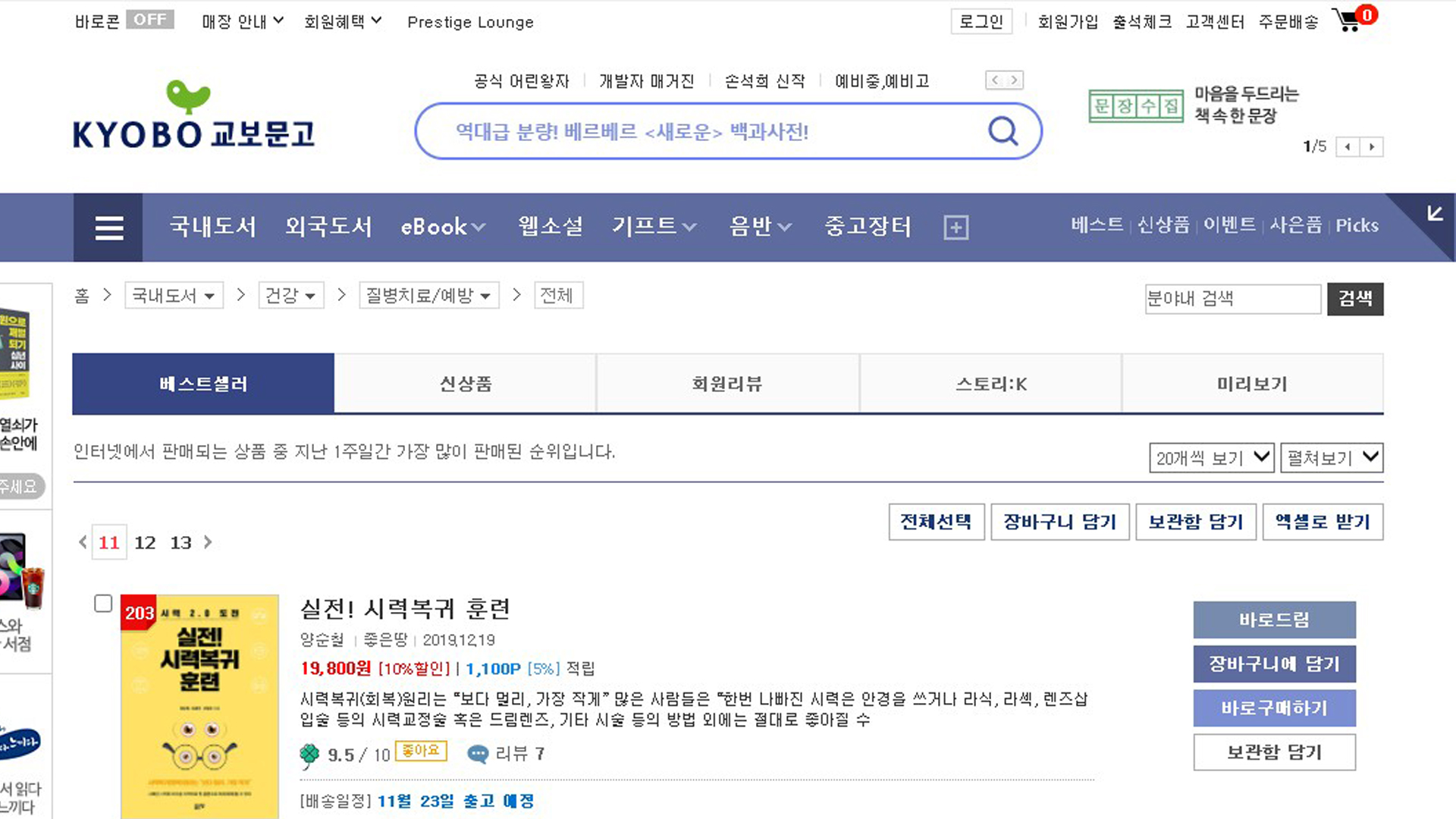Viewport: 1456px width, 819px height.
Task: Toggle the 바로콘 OFF switch
Action: point(149,20)
